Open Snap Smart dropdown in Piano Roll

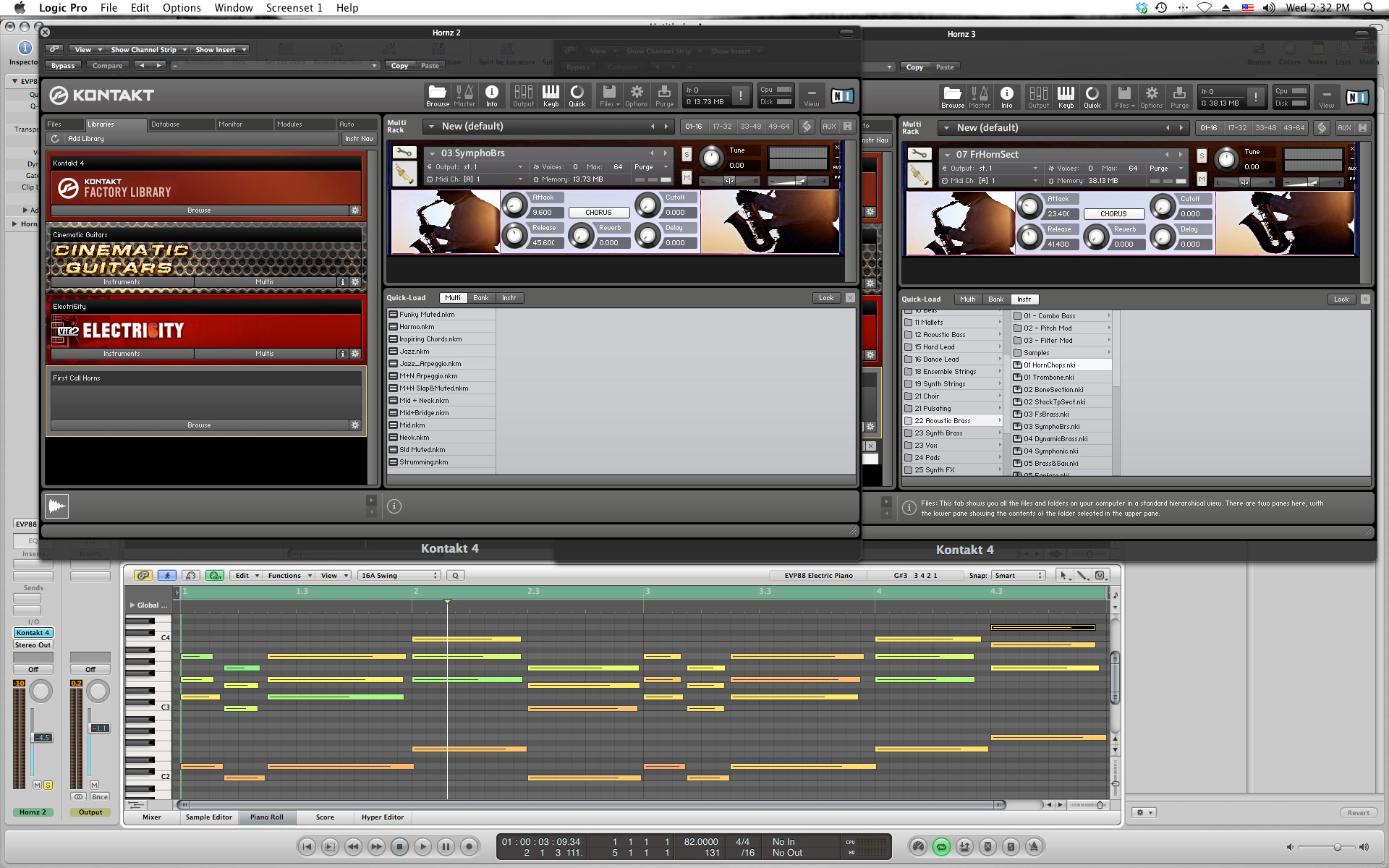point(1019,576)
